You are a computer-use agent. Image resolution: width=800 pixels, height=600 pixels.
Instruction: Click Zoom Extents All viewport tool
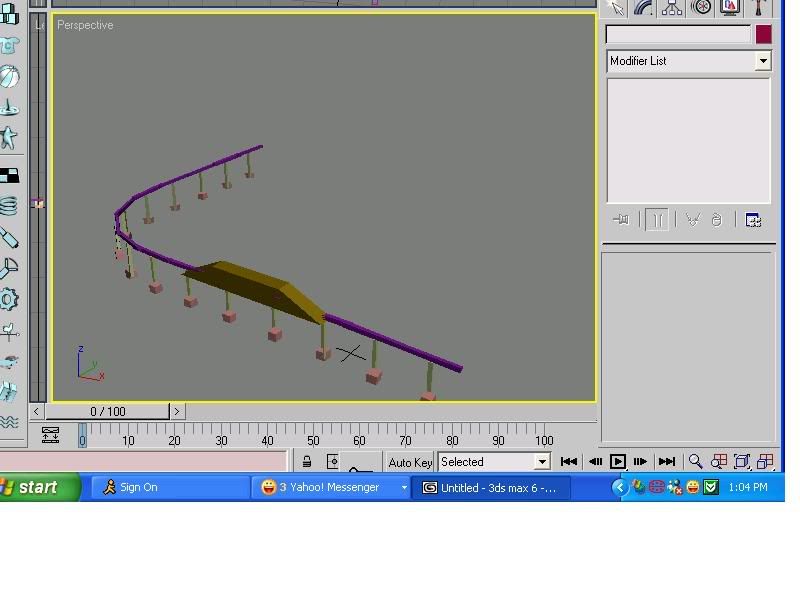pyautogui.click(x=765, y=462)
